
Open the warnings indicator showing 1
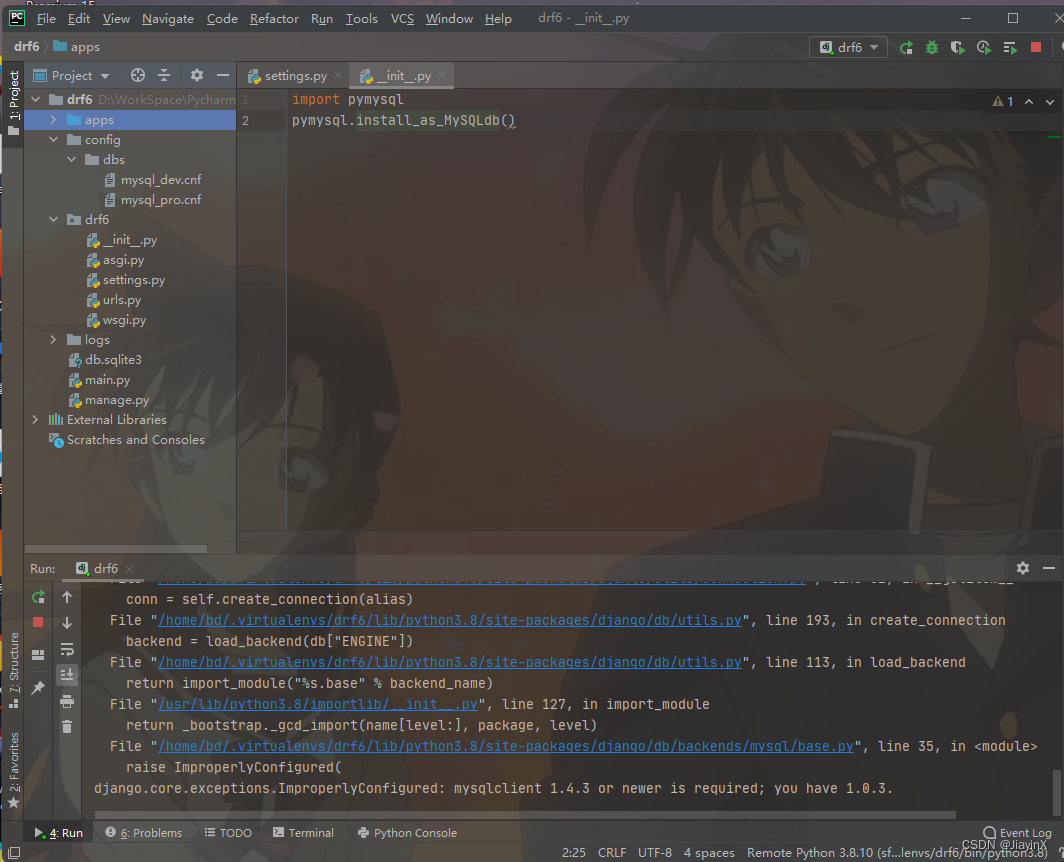(1003, 101)
